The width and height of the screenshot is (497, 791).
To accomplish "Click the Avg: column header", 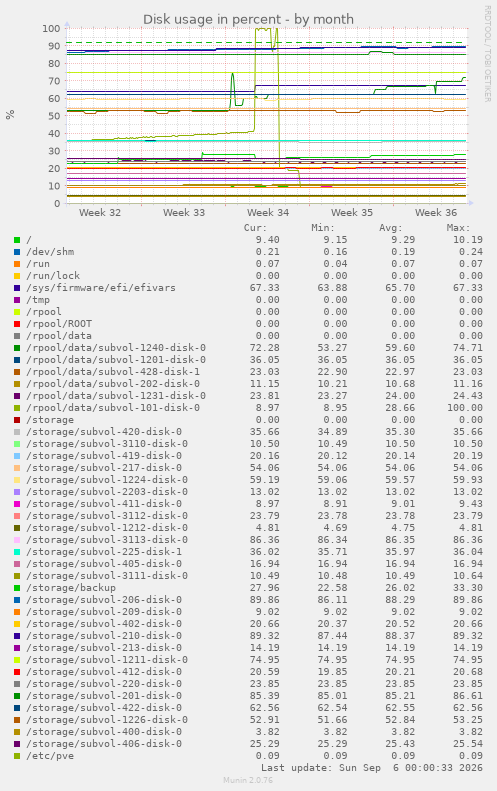I will 391,228.
